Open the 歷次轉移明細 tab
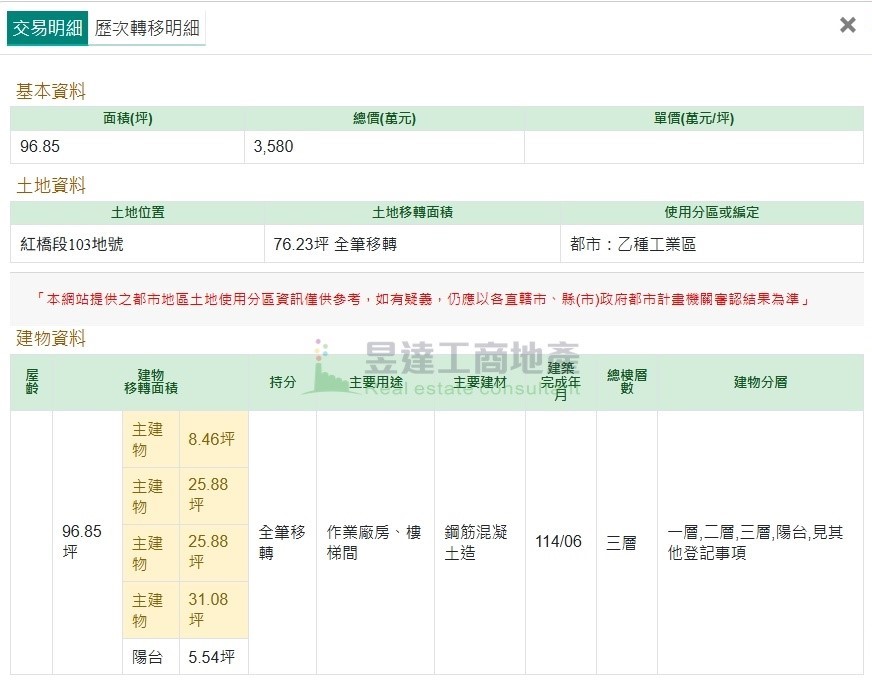The height and width of the screenshot is (683, 872). pyautogui.click(x=147, y=28)
